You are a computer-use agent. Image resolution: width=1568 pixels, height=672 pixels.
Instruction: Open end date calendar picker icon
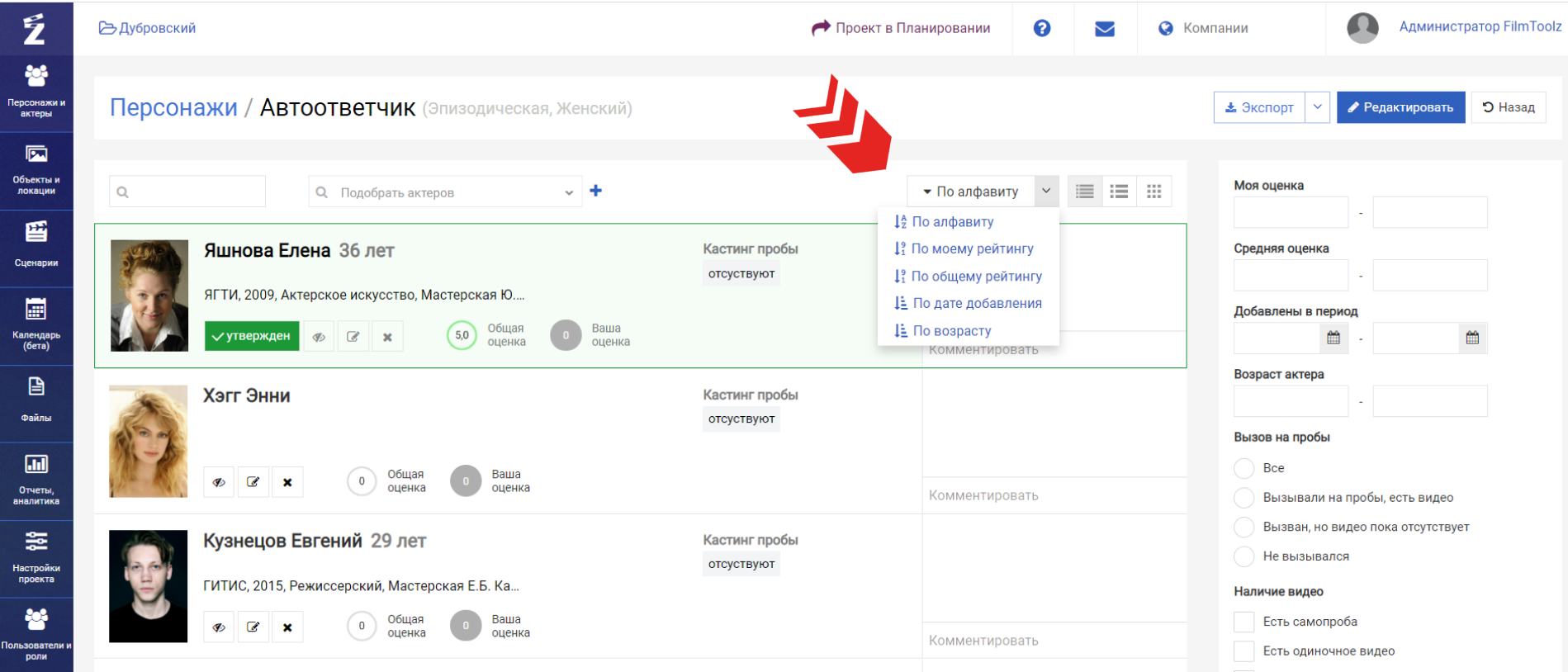click(x=1472, y=338)
